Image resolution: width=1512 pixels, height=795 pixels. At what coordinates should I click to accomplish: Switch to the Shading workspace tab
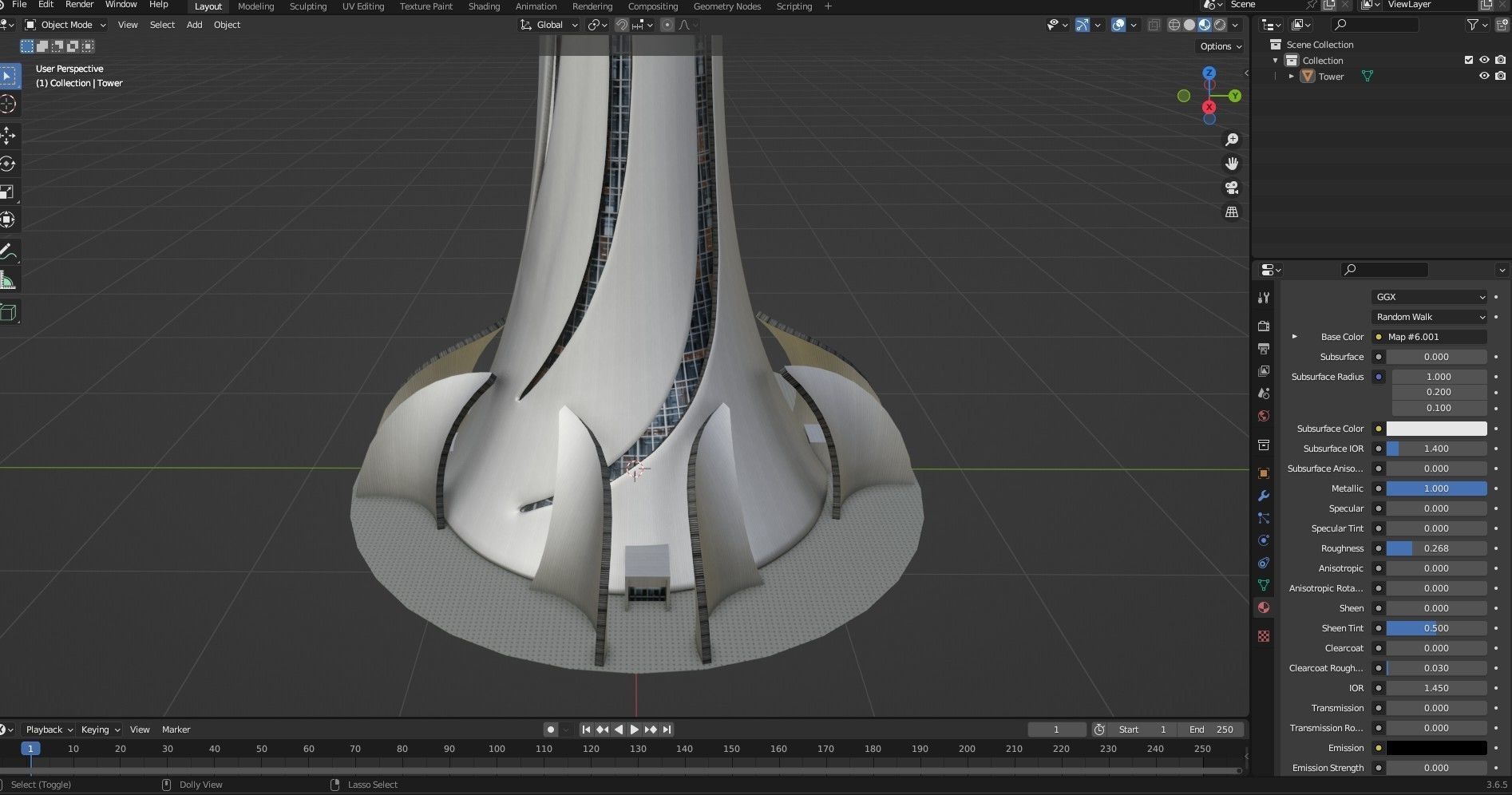(484, 6)
